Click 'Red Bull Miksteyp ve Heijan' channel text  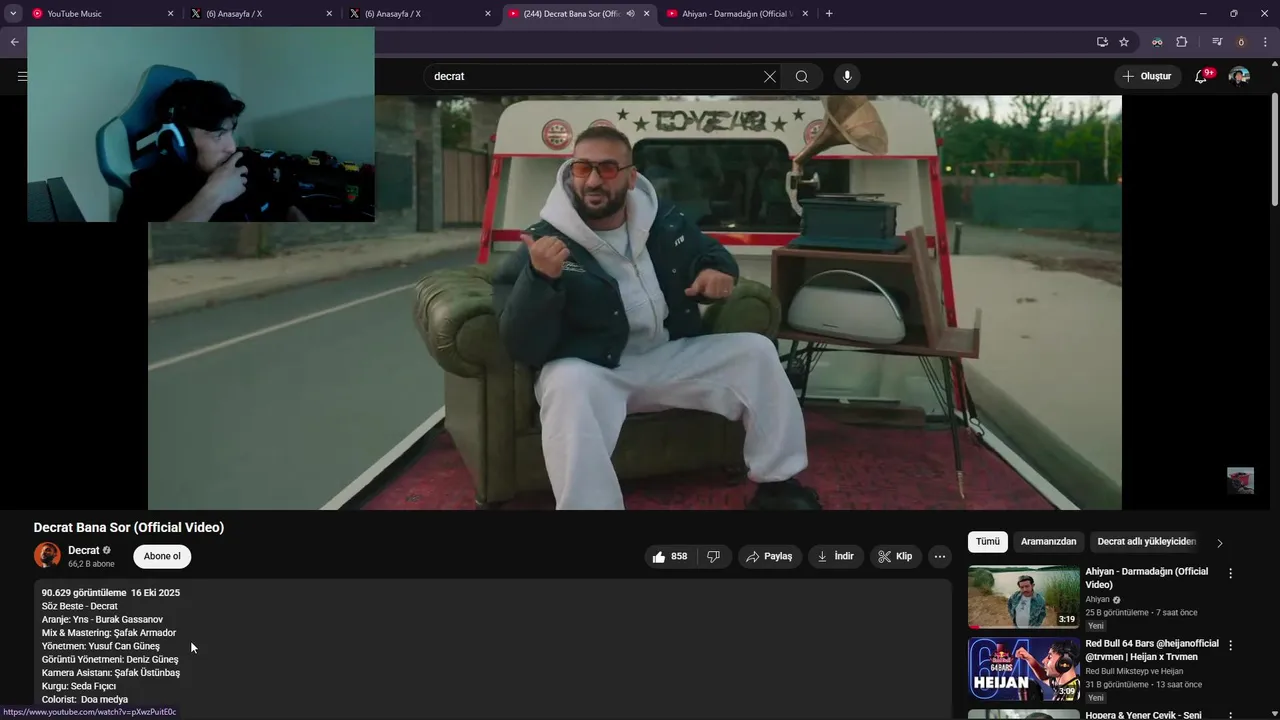(1135, 671)
